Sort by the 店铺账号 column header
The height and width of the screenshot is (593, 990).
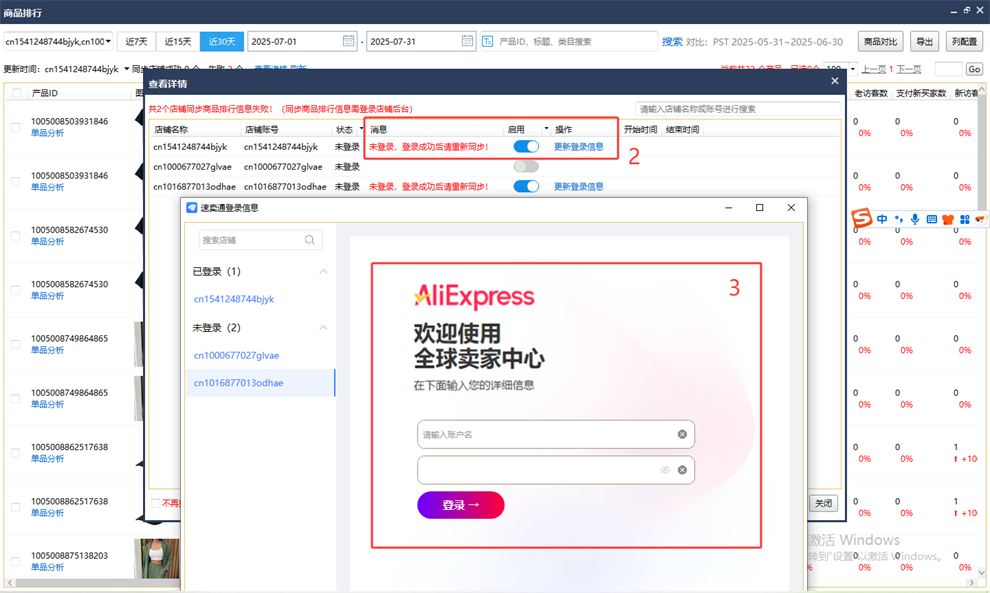(x=262, y=129)
